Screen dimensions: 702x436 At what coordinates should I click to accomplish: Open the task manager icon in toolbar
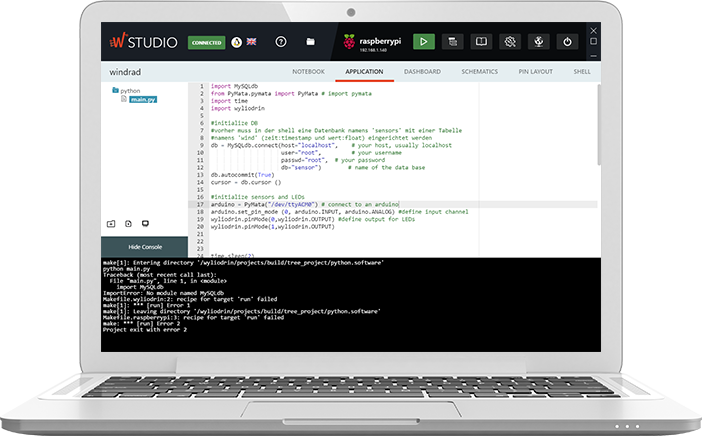[x=452, y=42]
